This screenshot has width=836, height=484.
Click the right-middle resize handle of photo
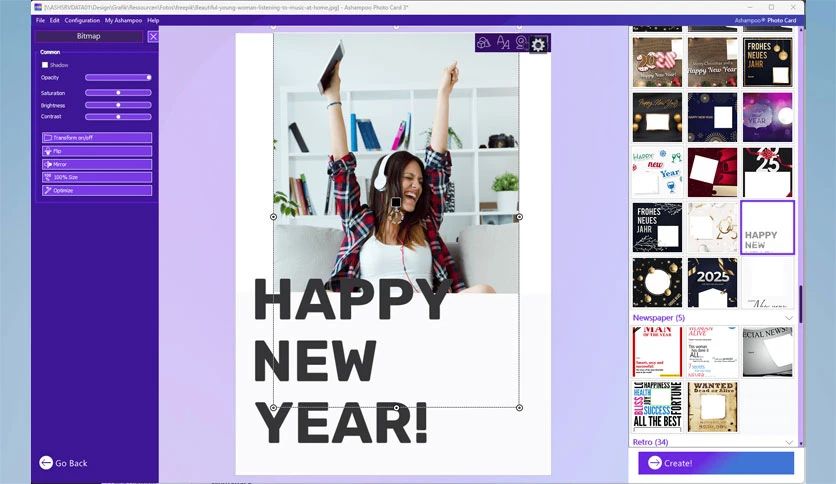pos(519,217)
